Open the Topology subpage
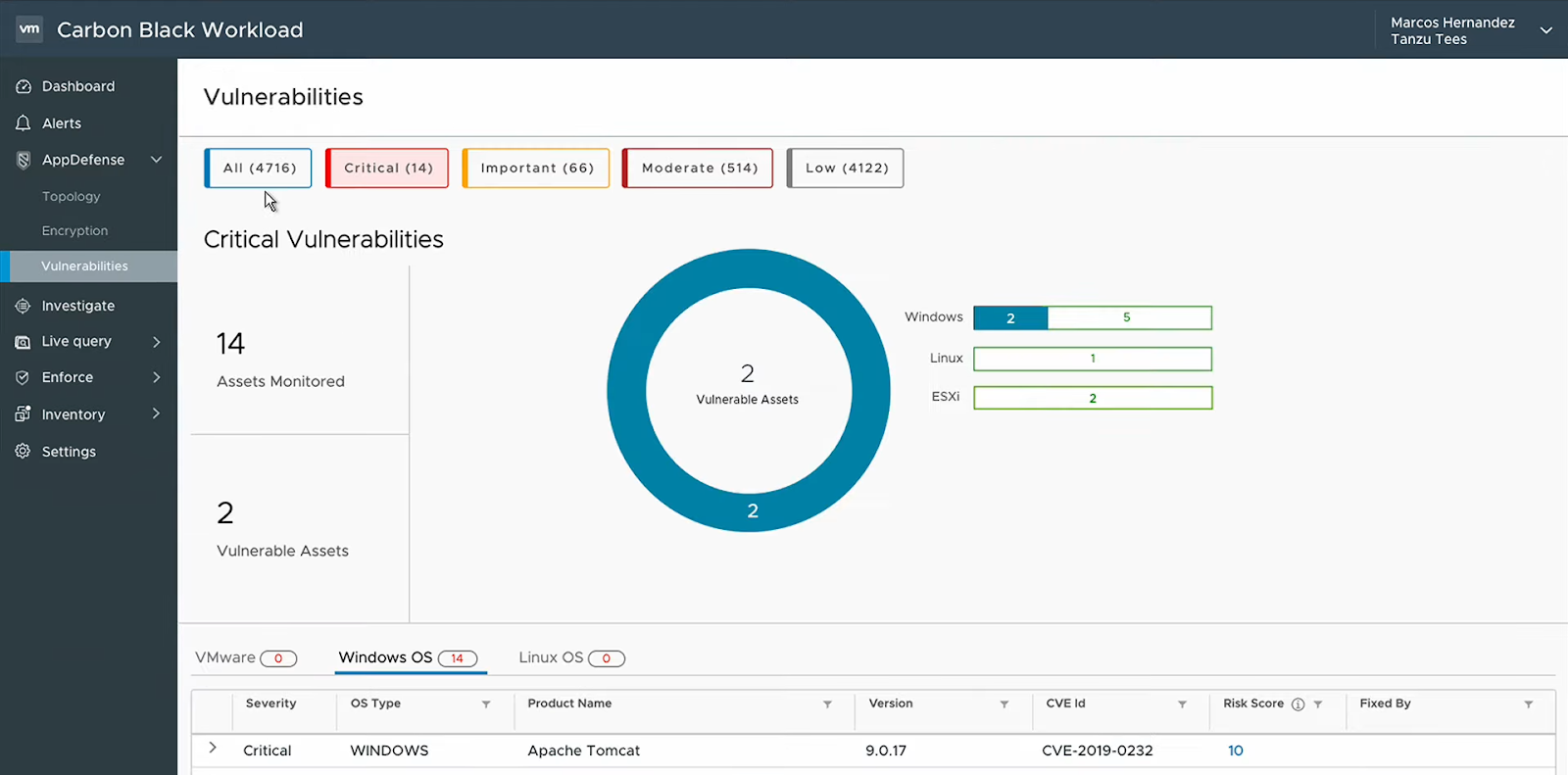1568x775 pixels. click(x=71, y=197)
